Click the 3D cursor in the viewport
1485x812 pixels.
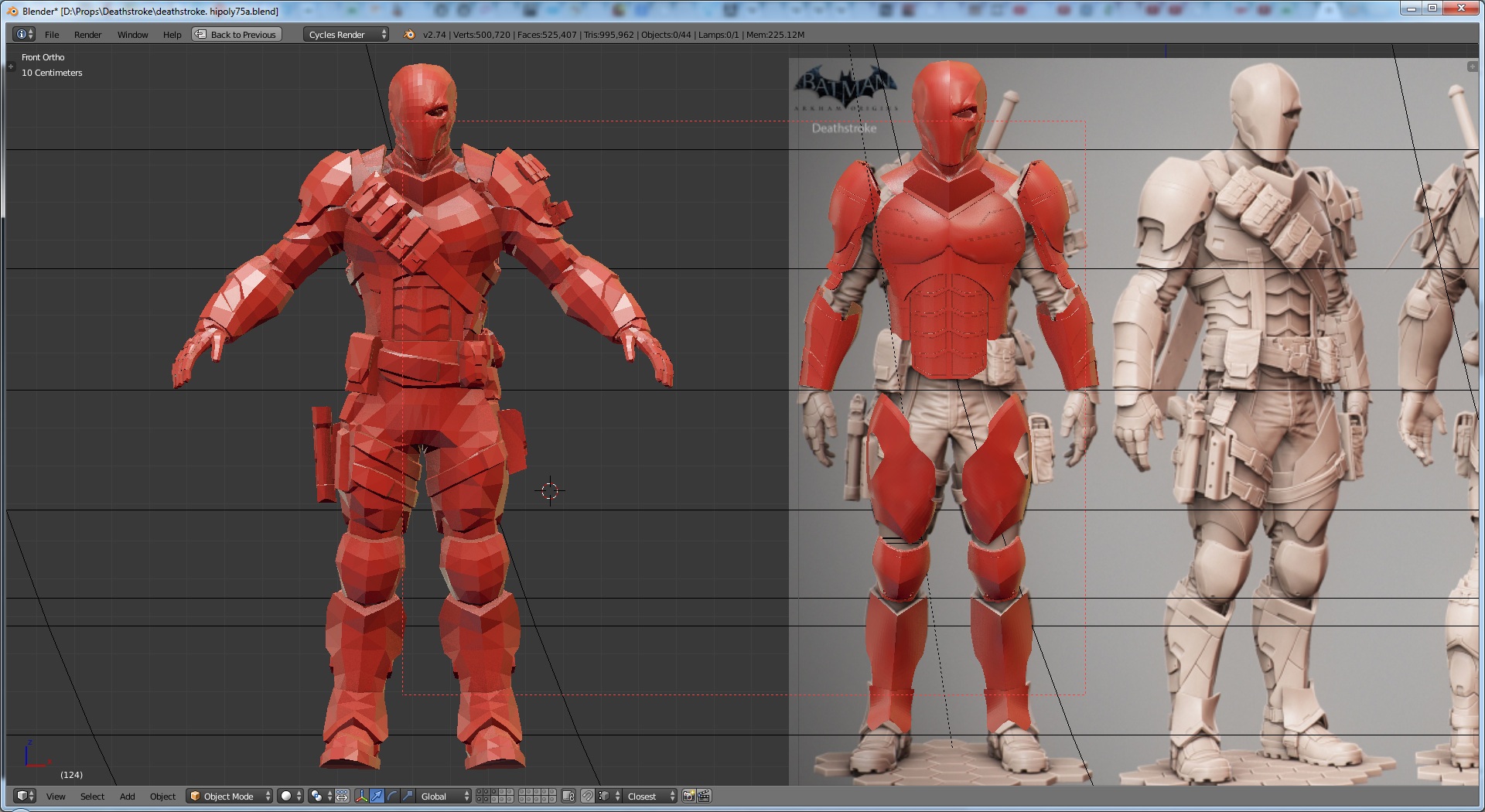[x=550, y=491]
